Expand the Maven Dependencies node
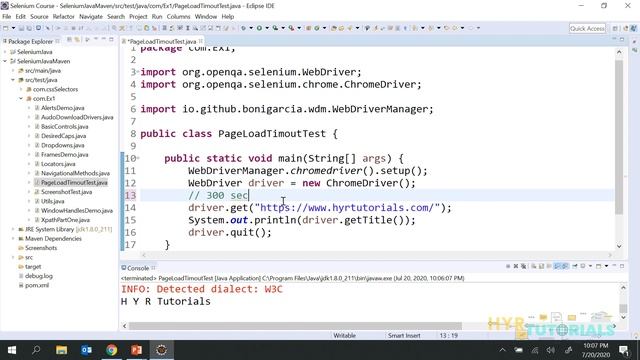 click(x=13, y=239)
